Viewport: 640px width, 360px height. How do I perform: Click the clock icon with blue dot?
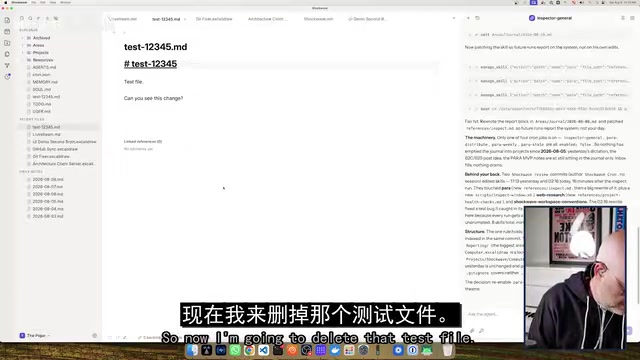pyautogui.click(x=7, y=77)
